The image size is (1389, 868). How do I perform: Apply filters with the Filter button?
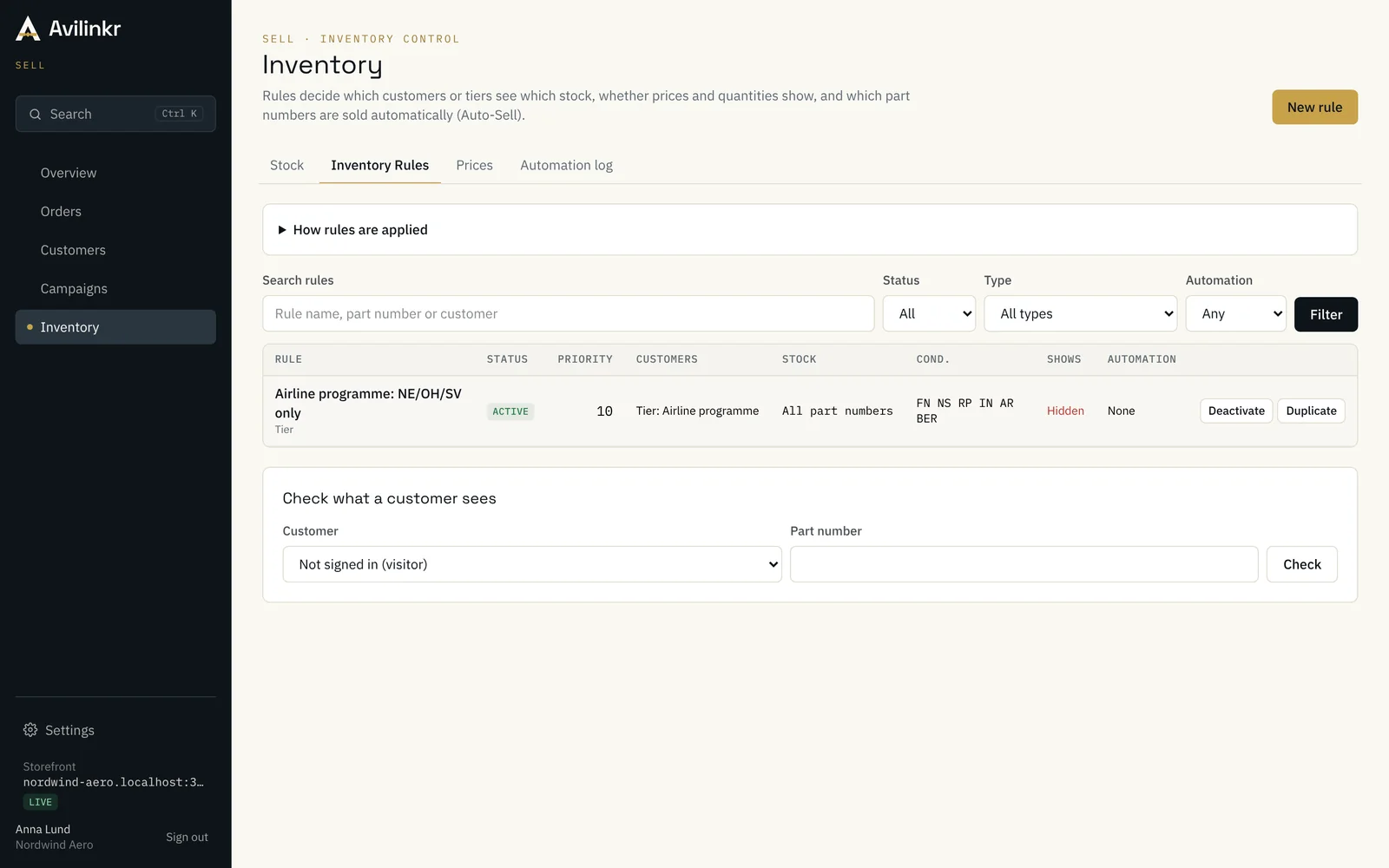pyautogui.click(x=1326, y=314)
